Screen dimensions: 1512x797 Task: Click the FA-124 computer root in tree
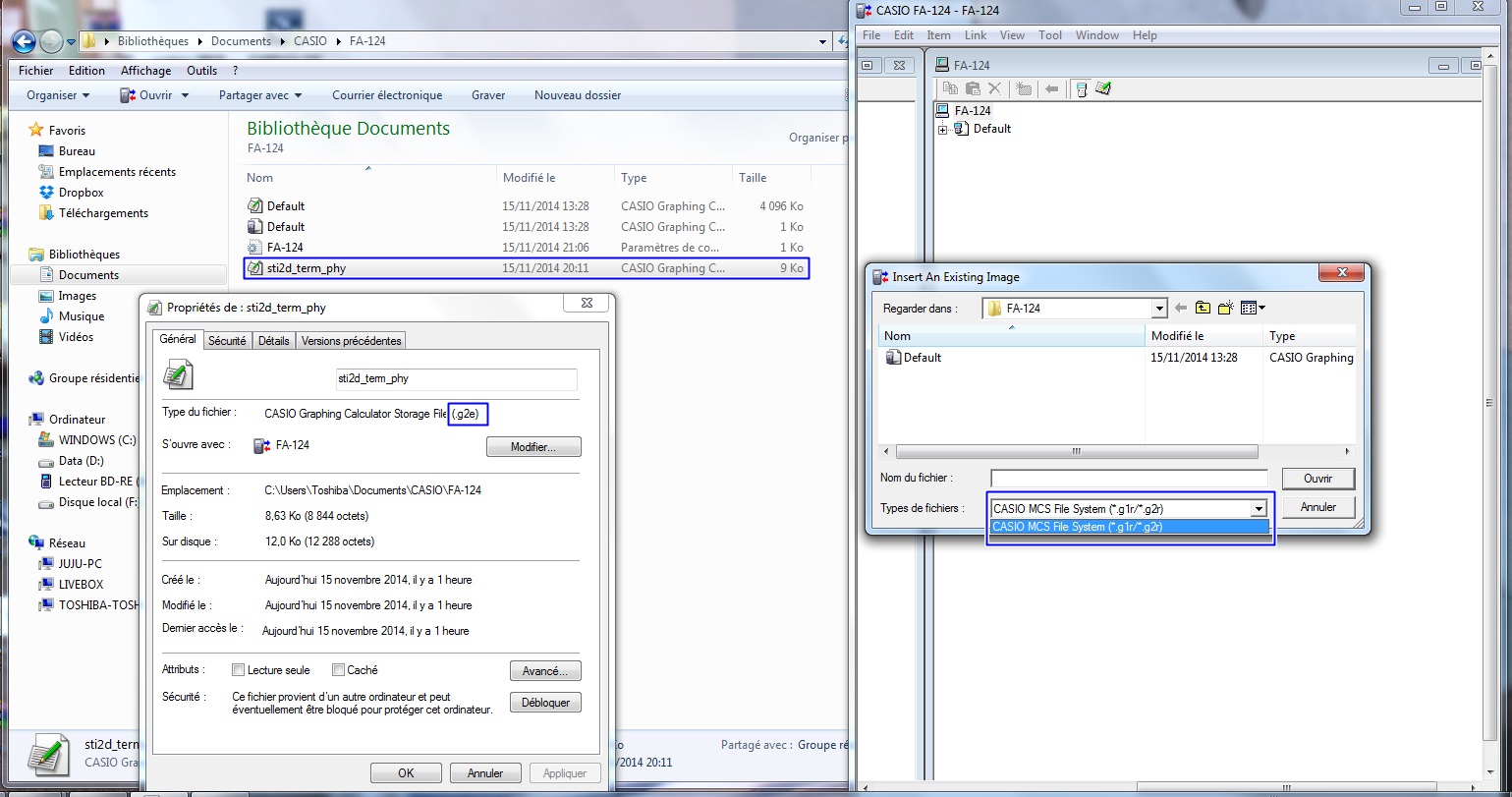(963, 110)
